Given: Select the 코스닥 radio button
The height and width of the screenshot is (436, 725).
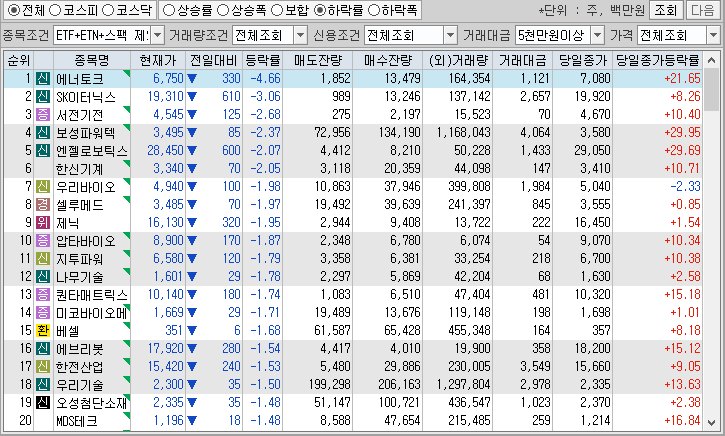Looking at the screenshot, I should click(x=108, y=10).
